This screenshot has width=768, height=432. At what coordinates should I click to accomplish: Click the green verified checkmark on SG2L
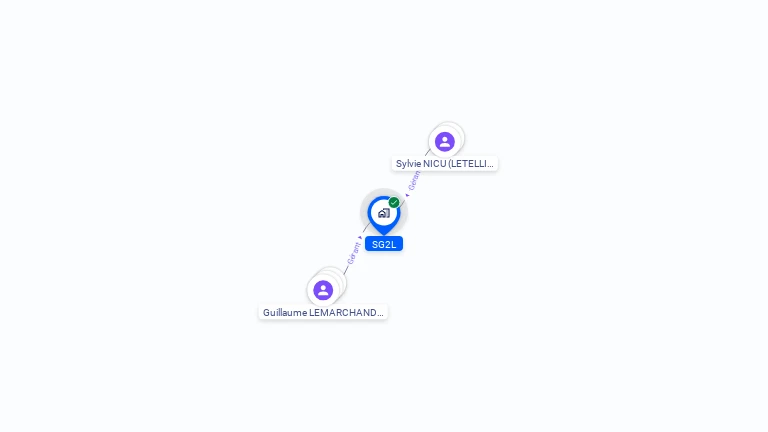(394, 202)
